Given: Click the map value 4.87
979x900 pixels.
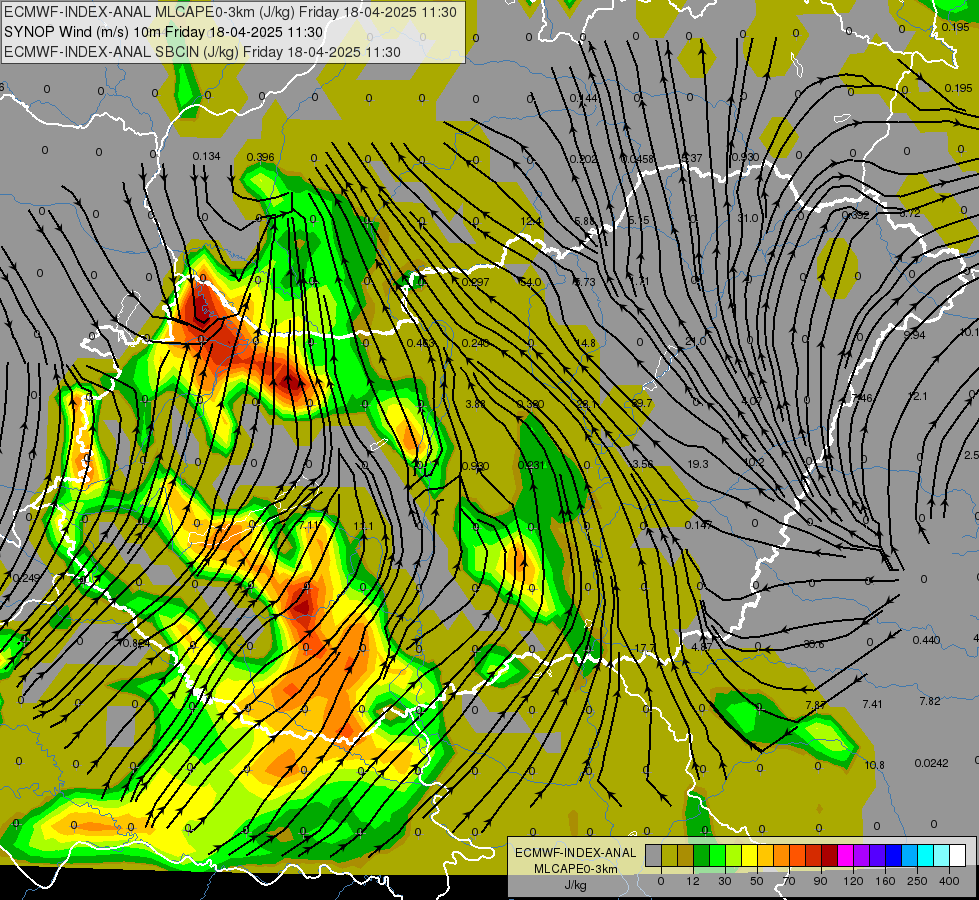Looking at the screenshot, I should point(701,647).
